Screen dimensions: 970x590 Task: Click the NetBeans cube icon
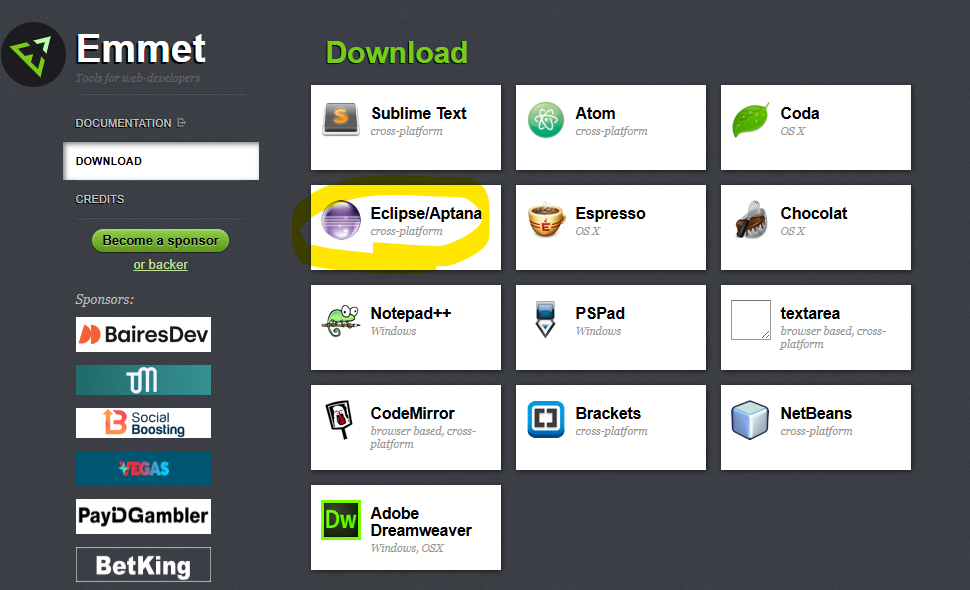coord(750,419)
